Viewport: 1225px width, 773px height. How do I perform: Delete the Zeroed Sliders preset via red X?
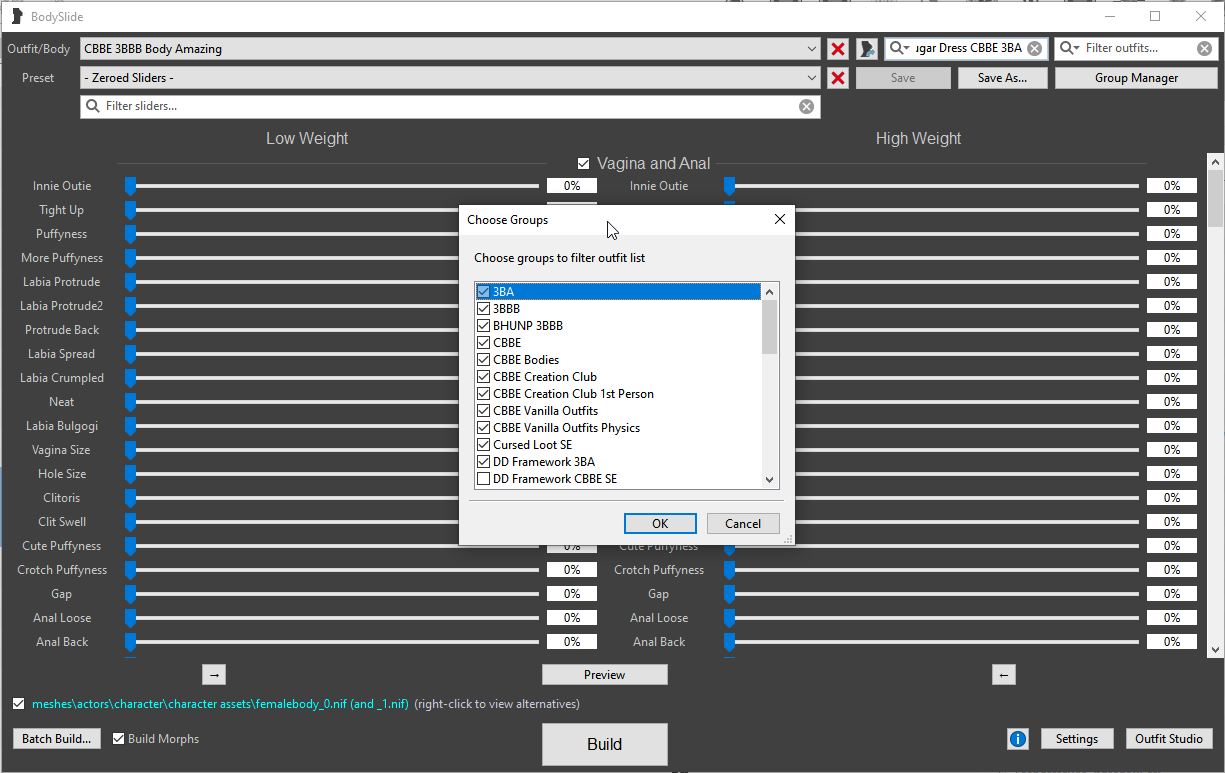[x=838, y=78]
